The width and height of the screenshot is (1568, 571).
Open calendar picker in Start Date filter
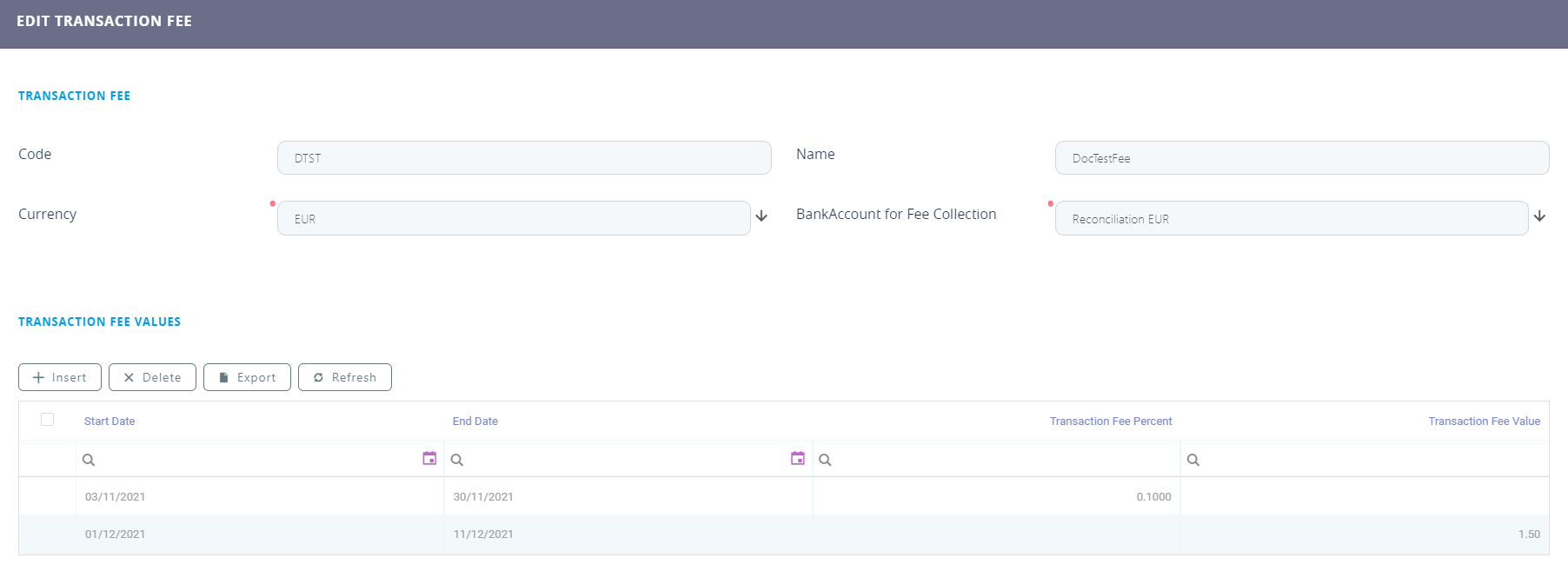click(429, 458)
